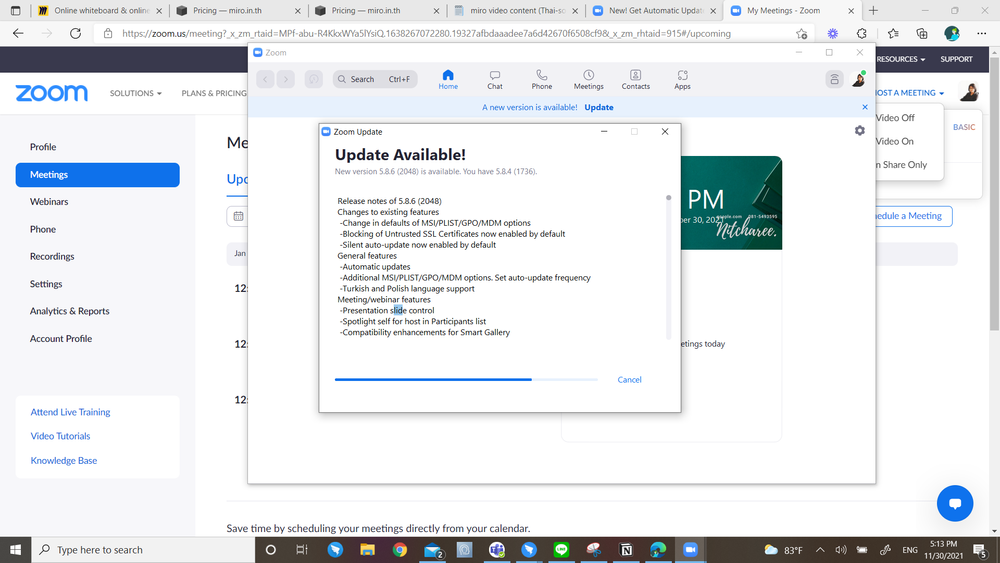
Task: Choose Screen Share Only option
Action: point(902,165)
